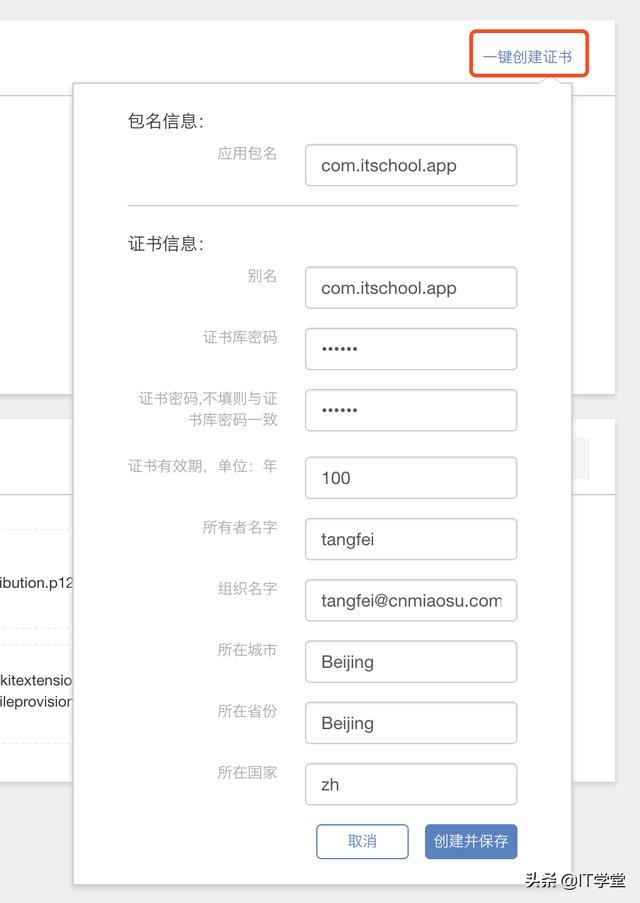This screenshot has height=903, width=640.
Task: Click the 所在省份 input field
Action: point(411,723)
